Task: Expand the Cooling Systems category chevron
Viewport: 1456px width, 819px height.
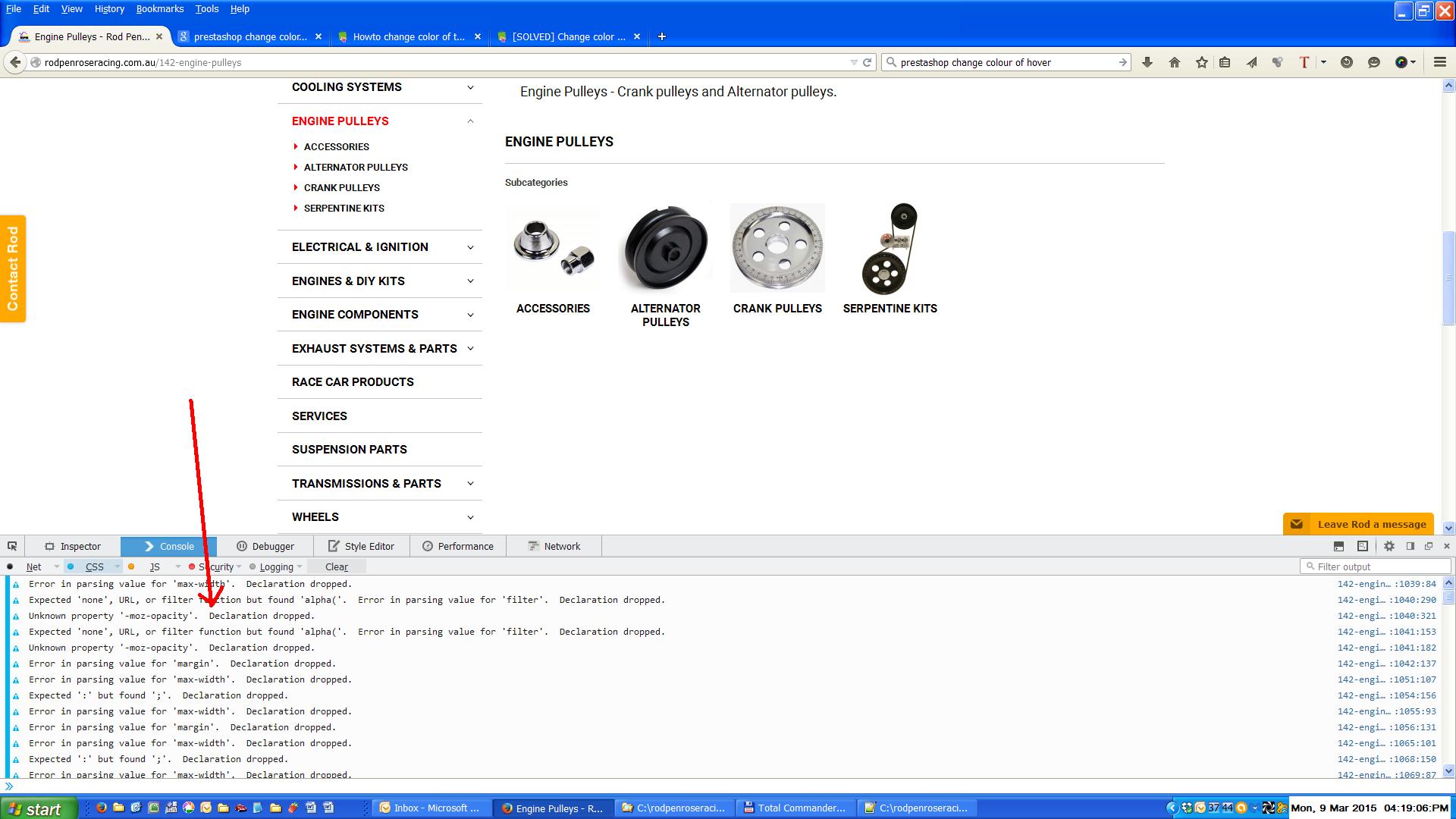Action: 470,87
